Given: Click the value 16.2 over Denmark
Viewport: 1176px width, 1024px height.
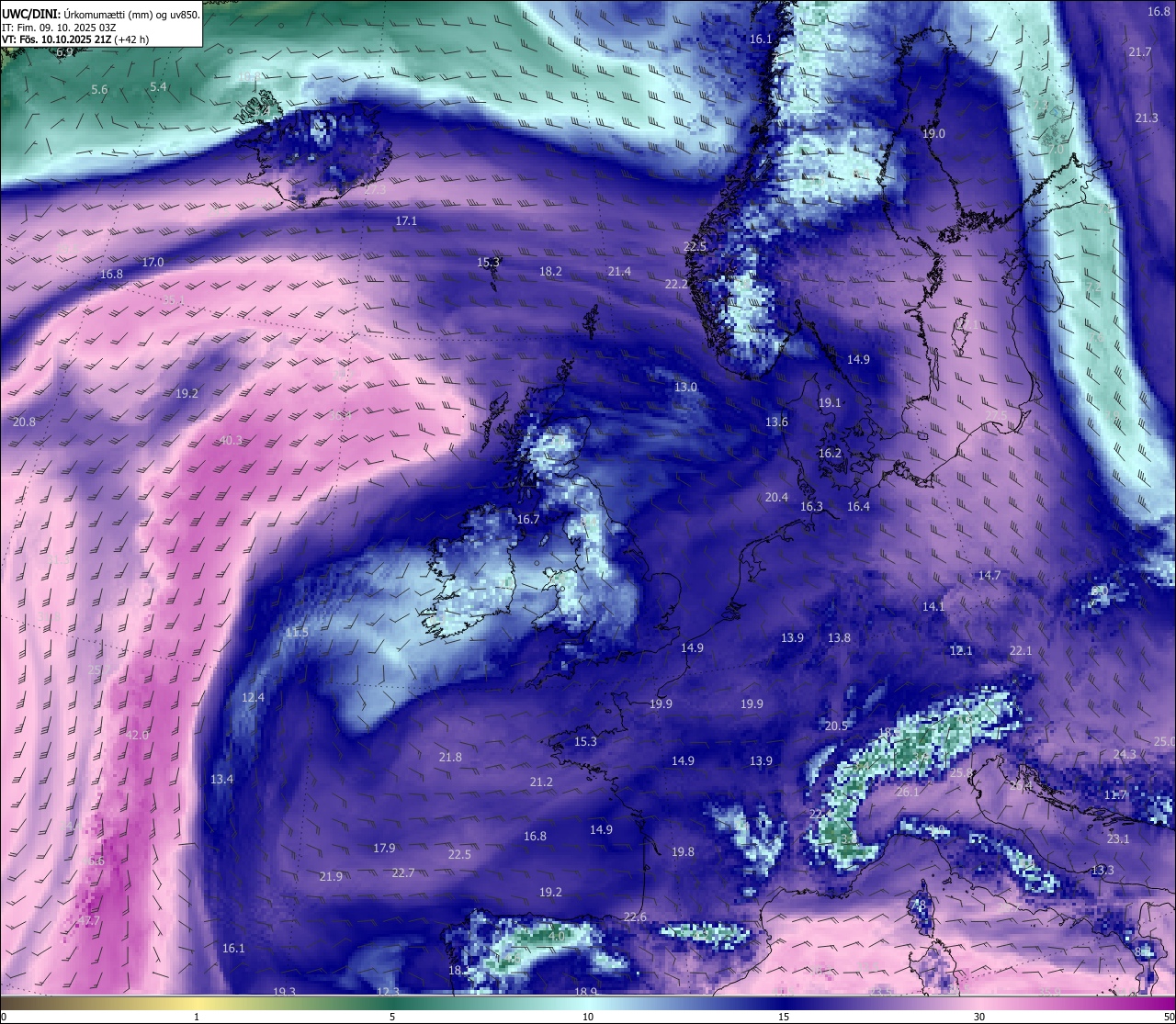Looking at the screenshot, I should pos(830,454).
